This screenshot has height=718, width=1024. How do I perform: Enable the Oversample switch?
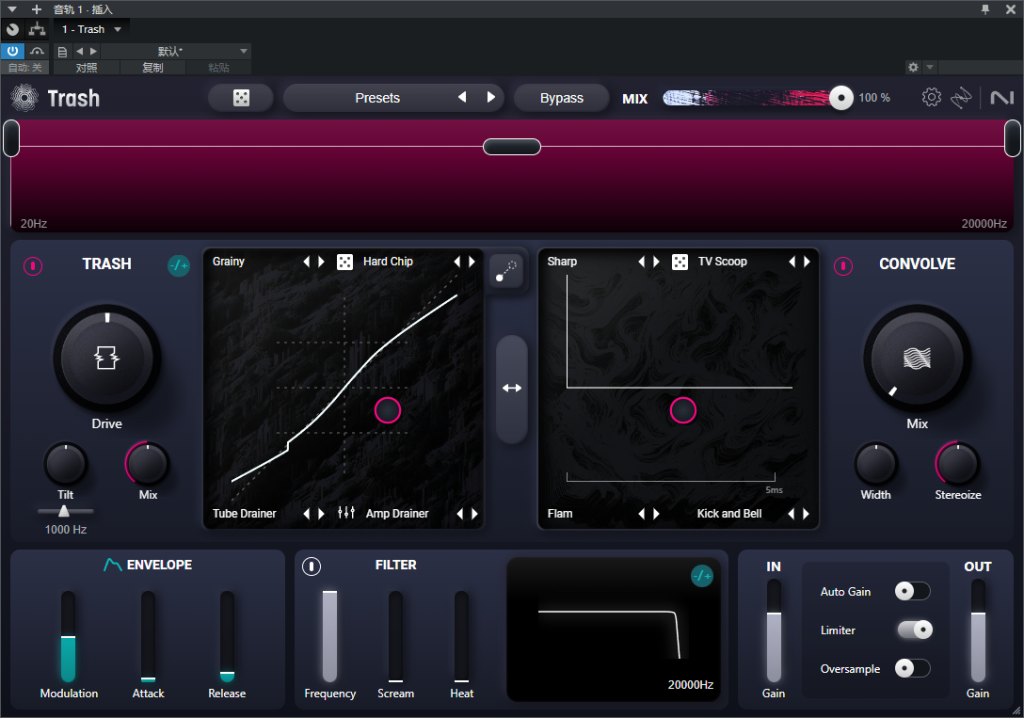pyautogui.click(x=912, y=668)
